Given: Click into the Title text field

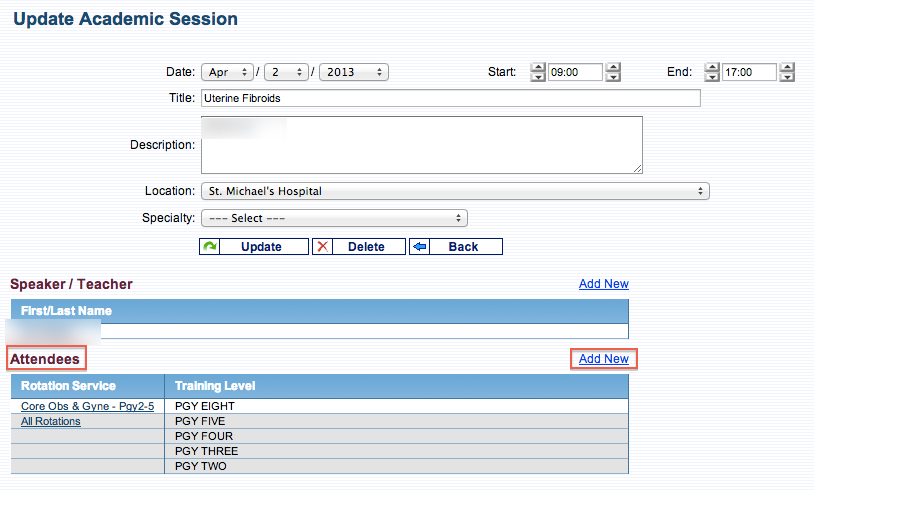Looking at the screenshot, I should [x=450, y=99].
